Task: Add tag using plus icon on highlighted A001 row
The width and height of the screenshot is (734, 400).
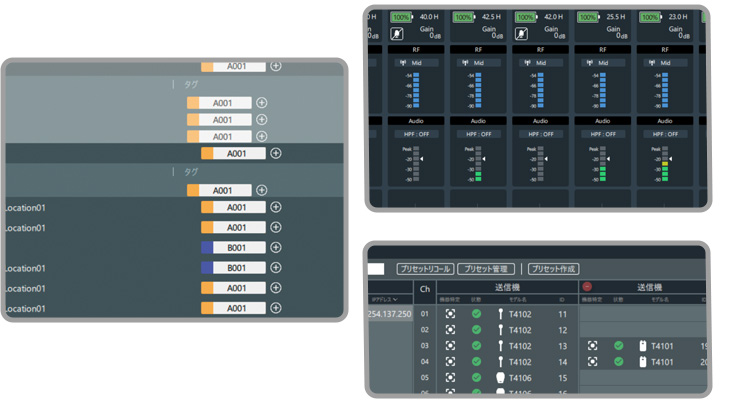Action: [x=276, y=153]
